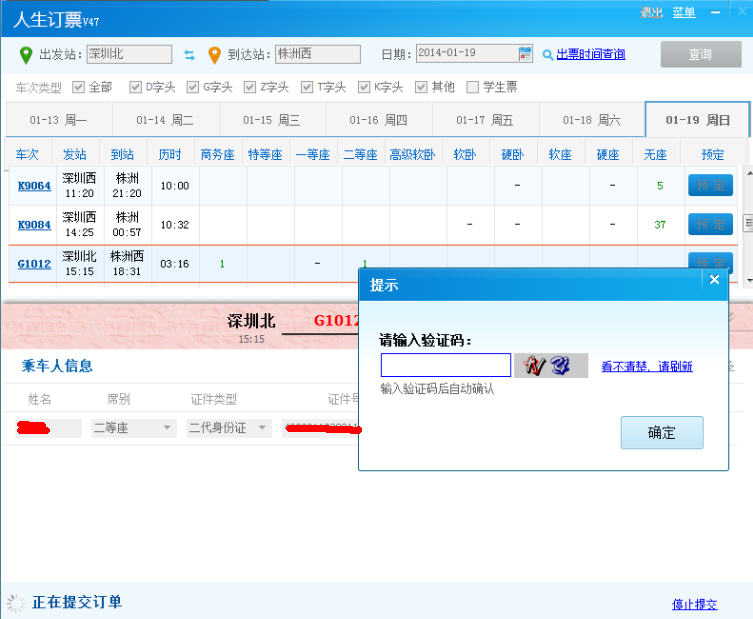Click G1012 商务座 count 1
This screenshot has height=619, width=753.
coord(222,264)
